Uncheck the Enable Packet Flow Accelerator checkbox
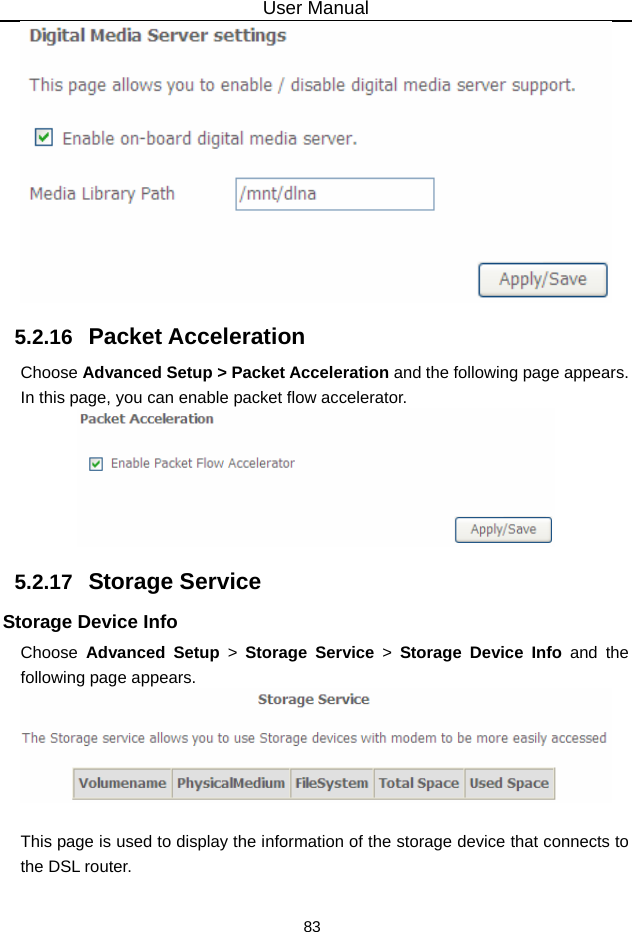632x932 pixels. click(96, 463)
